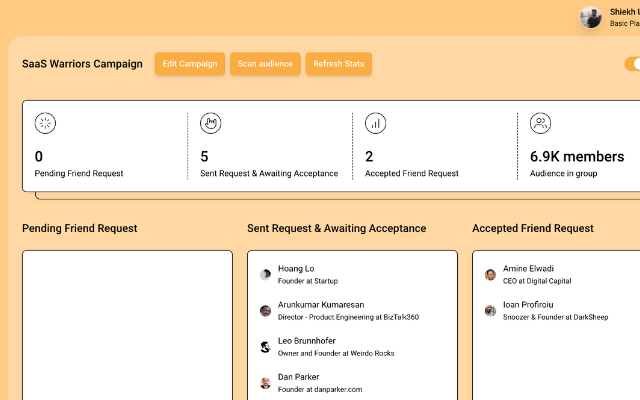Click the 'Audience in group' label
This screenshot has height=400, width=640.
[563, 173]
